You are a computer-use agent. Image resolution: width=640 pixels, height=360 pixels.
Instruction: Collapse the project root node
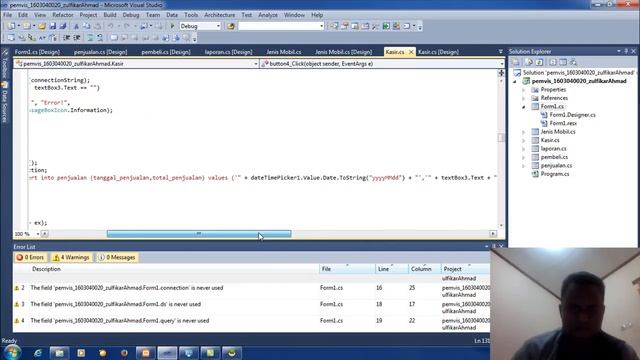[515, 81]
